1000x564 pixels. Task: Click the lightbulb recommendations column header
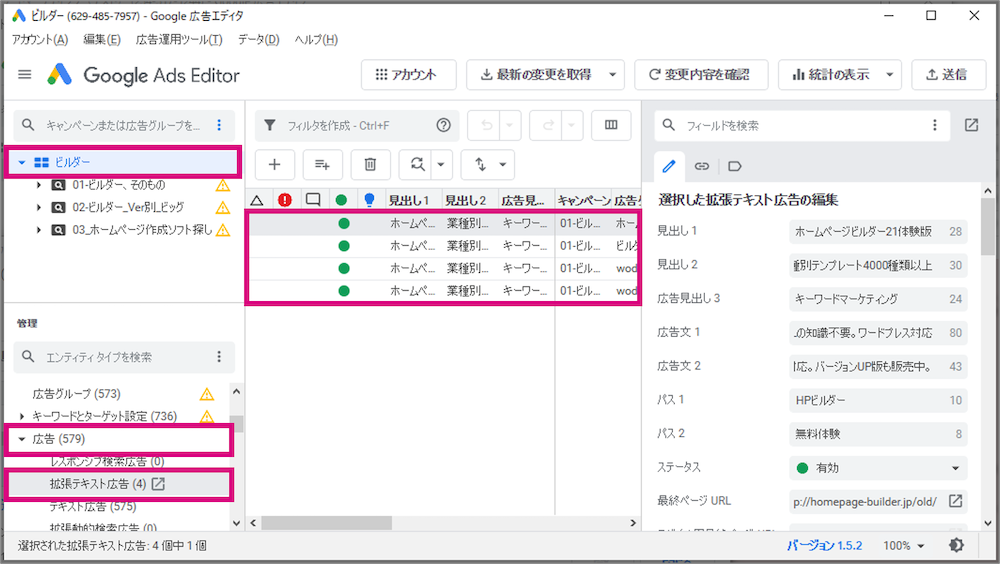369,200
